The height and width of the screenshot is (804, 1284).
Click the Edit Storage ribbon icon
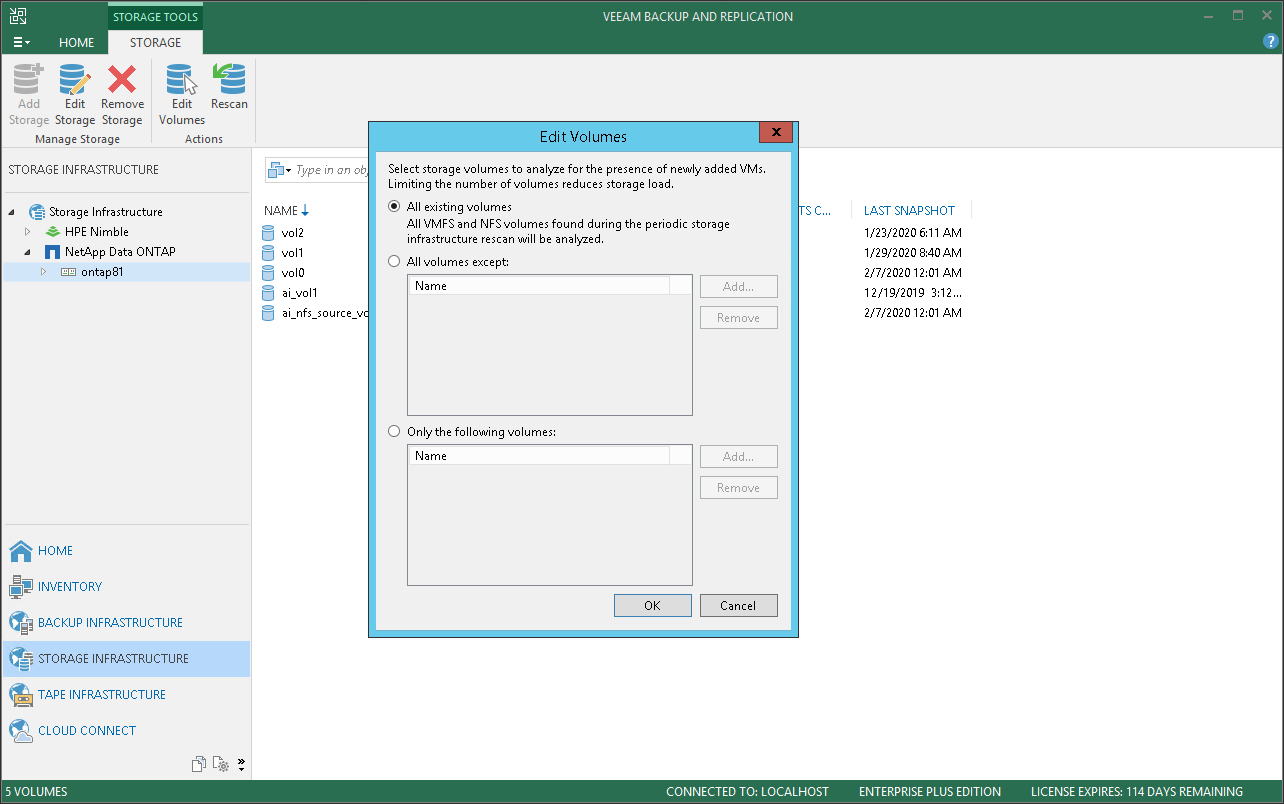(x=75, y=79)
